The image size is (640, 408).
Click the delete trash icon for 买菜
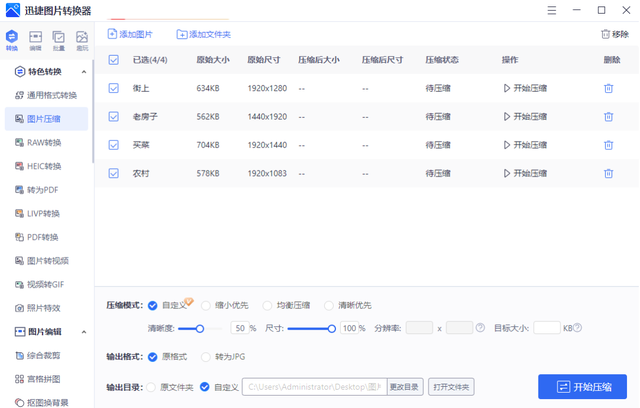(608, 145)
